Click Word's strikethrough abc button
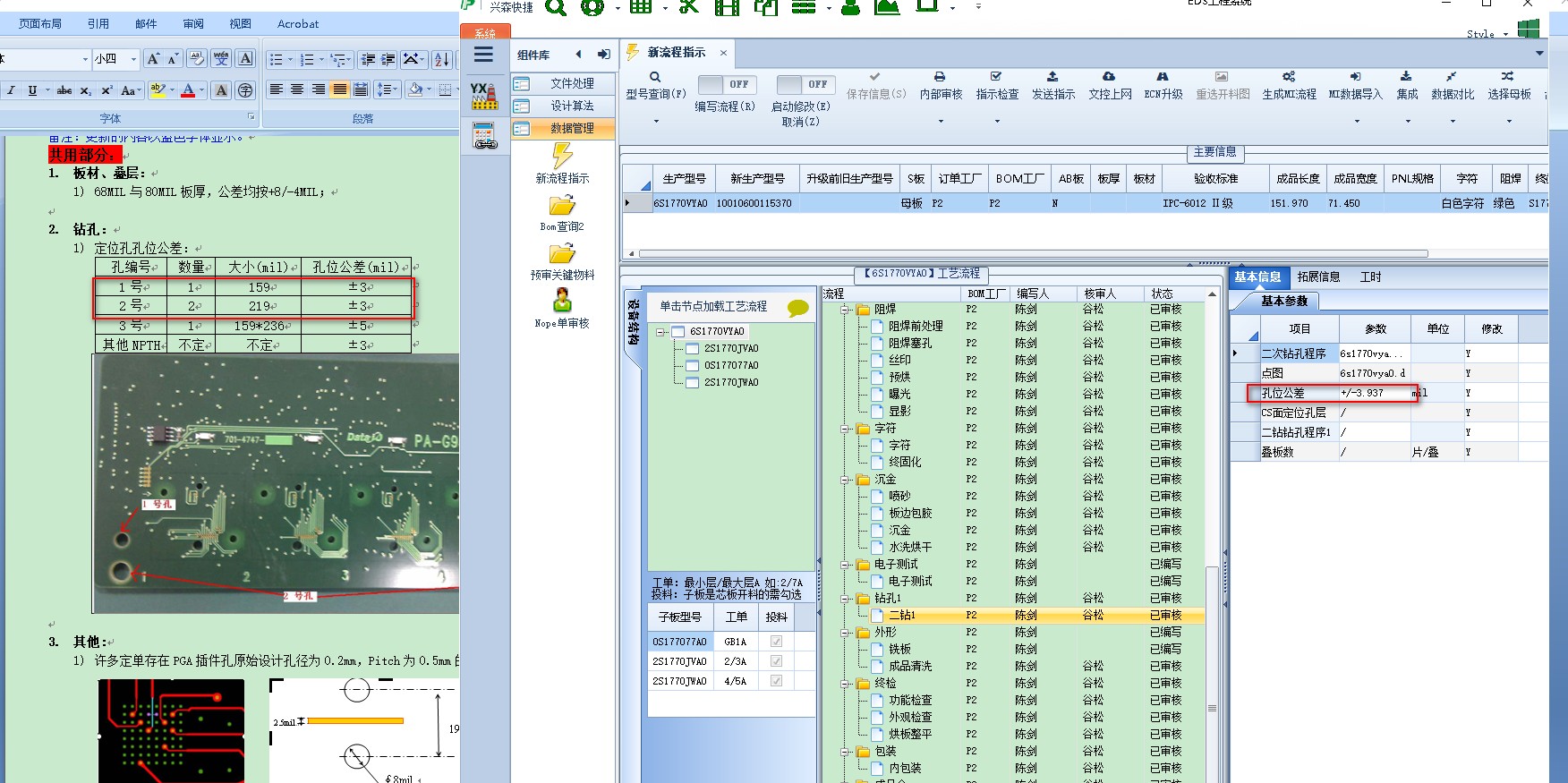 (64, 90)
